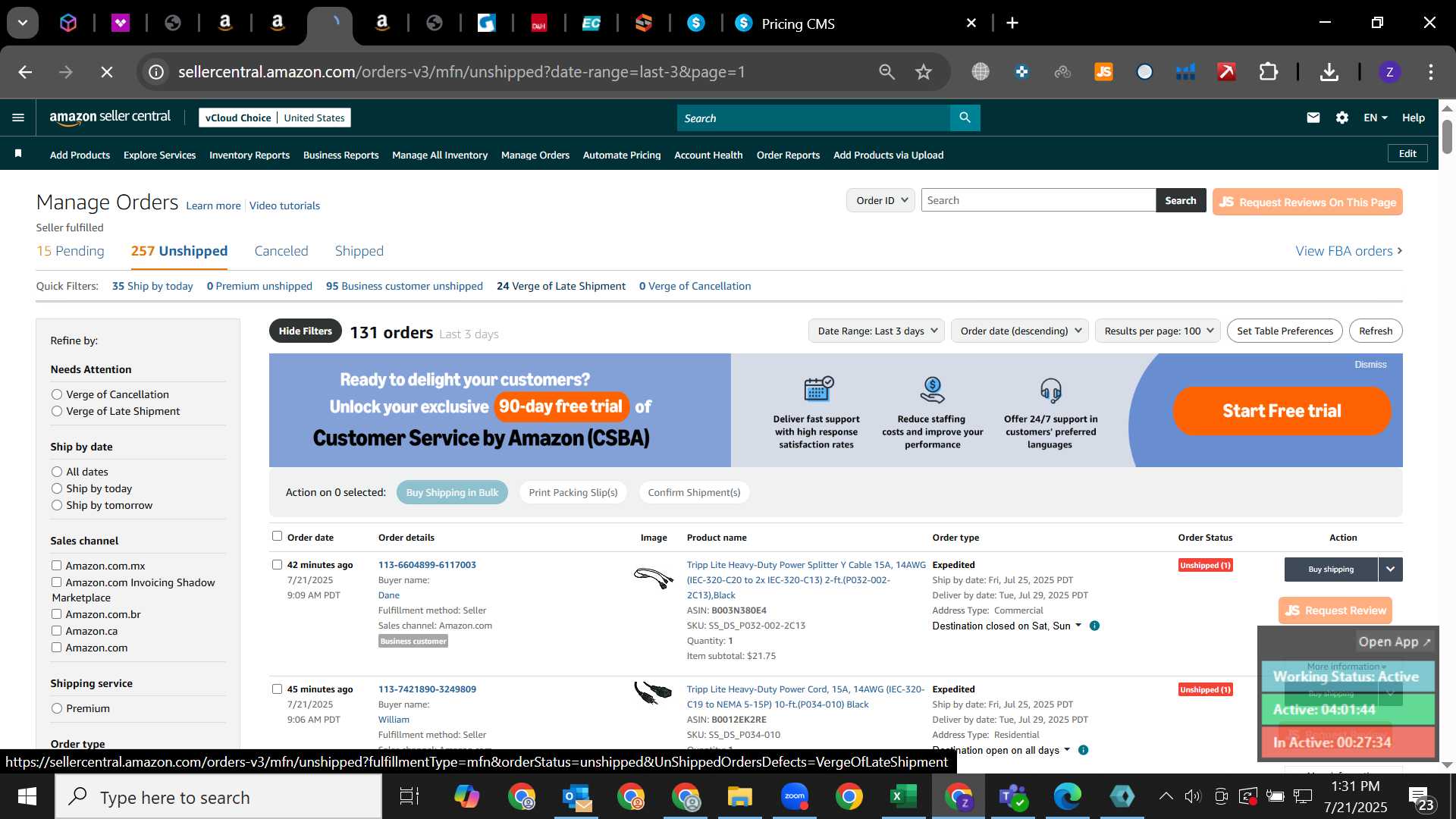Click the bookmark flag icon in the nav bar
This screenshot has width=1456, height=819.
point(18,154)
